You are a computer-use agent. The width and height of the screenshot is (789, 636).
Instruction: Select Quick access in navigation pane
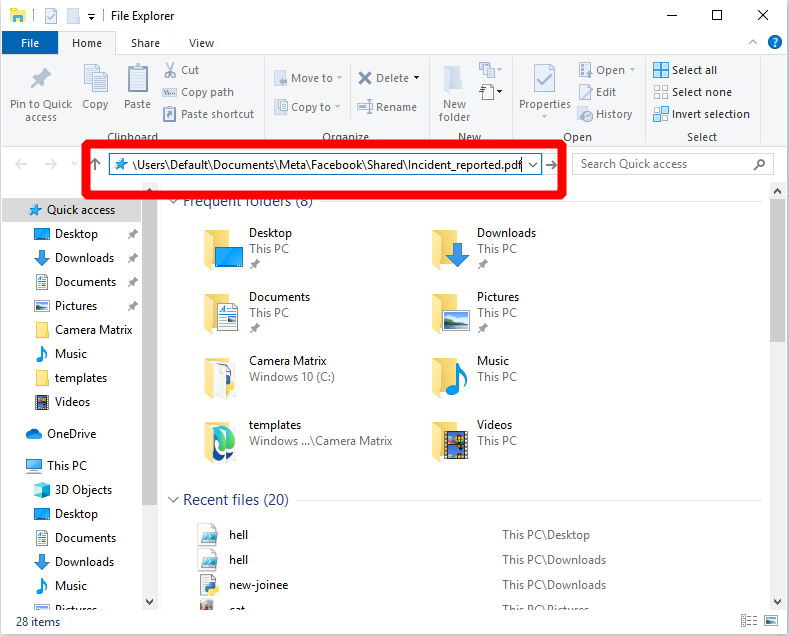pyautogui.click(x=71, y=210)
